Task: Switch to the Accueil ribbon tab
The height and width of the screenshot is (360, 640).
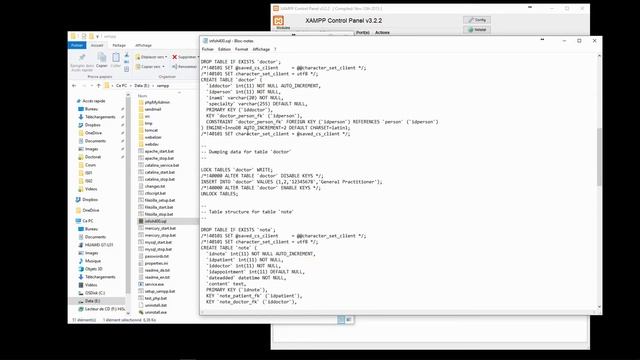Action: coord(97,45)
